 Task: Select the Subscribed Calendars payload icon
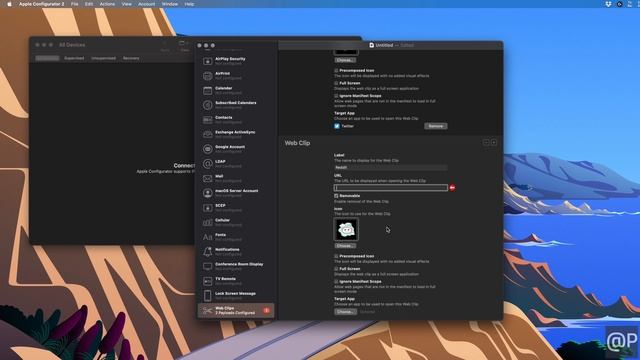(207, 105)
